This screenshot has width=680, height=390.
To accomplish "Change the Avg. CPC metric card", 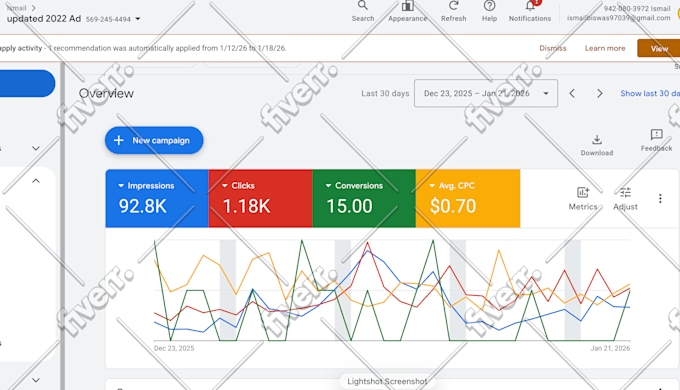I will [468, 198].
